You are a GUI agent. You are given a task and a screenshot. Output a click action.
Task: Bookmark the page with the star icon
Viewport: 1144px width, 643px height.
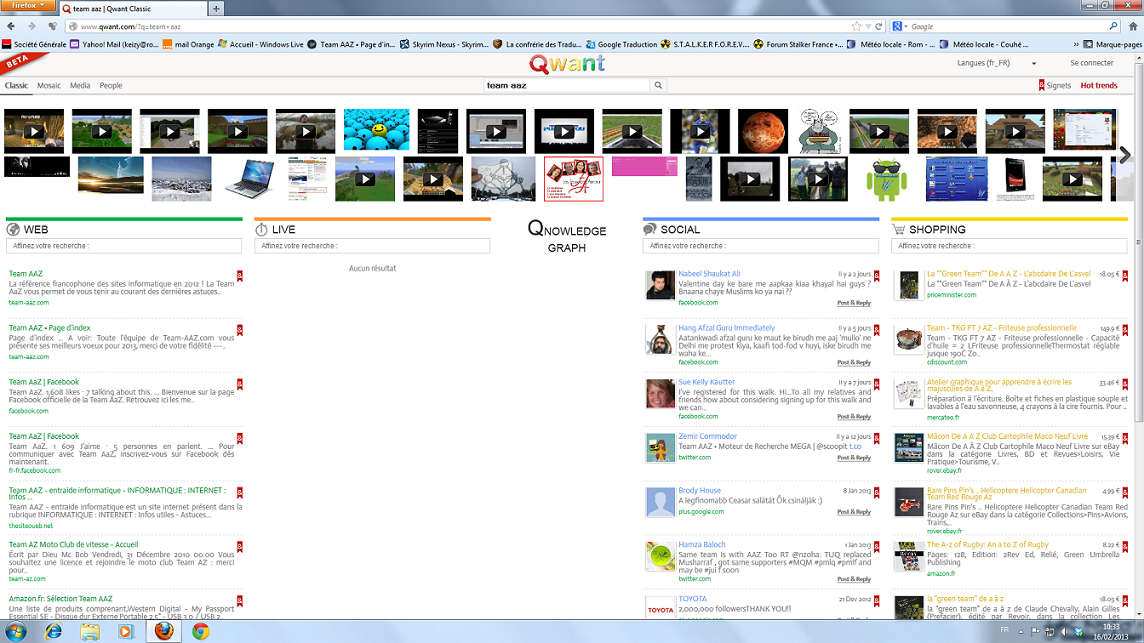tap(856, 27)
